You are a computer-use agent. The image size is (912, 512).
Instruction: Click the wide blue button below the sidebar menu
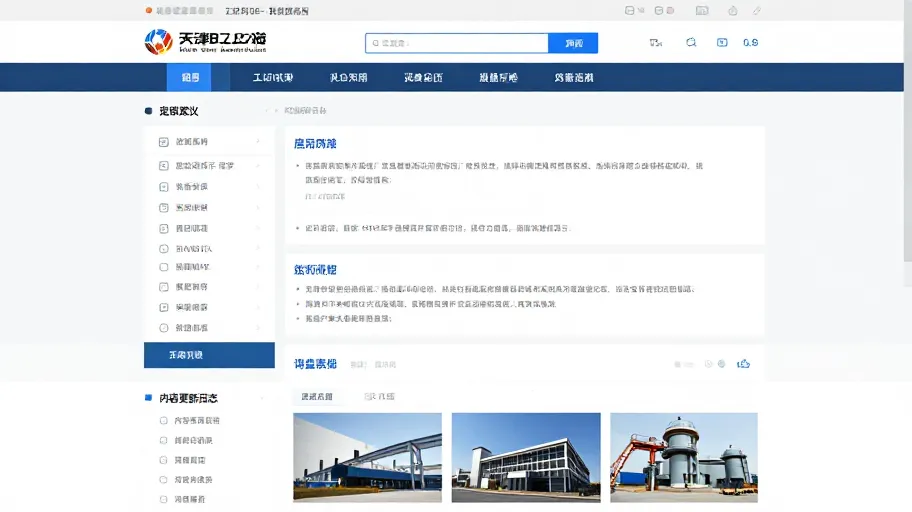coord(209,355)
